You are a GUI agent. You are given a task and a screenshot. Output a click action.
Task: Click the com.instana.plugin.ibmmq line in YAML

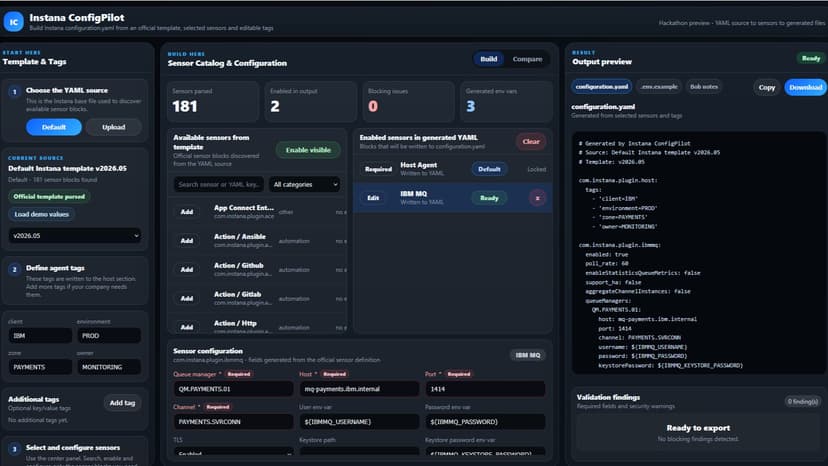point(619,245)
